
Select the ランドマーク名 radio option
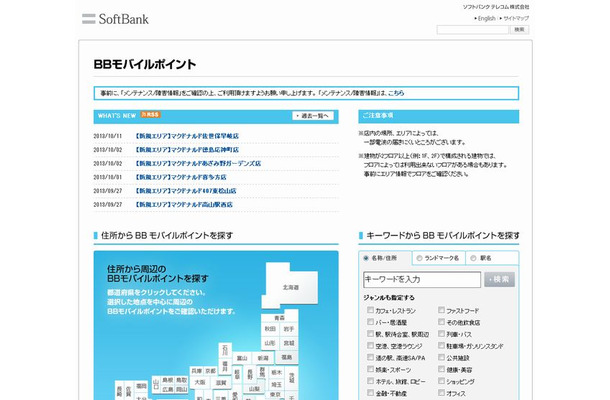coord(419,258)
